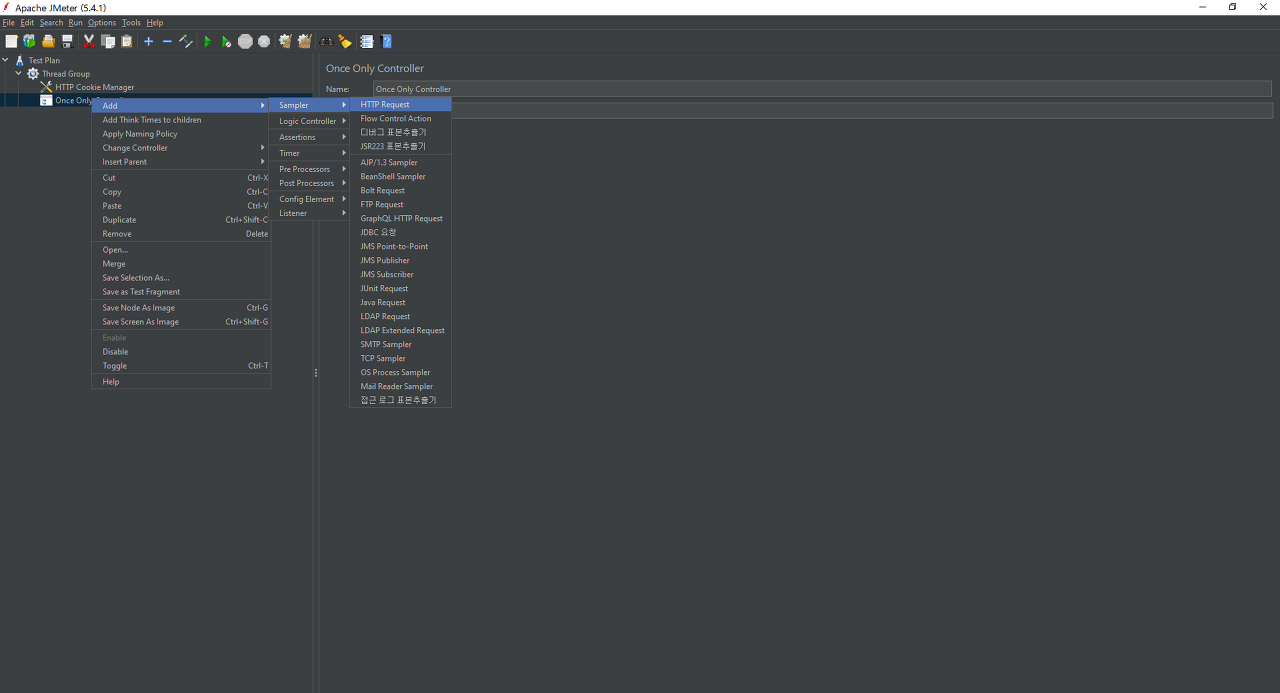1280x693 pixels.
Task: Open the Edit menu
Action: point(27,22)
